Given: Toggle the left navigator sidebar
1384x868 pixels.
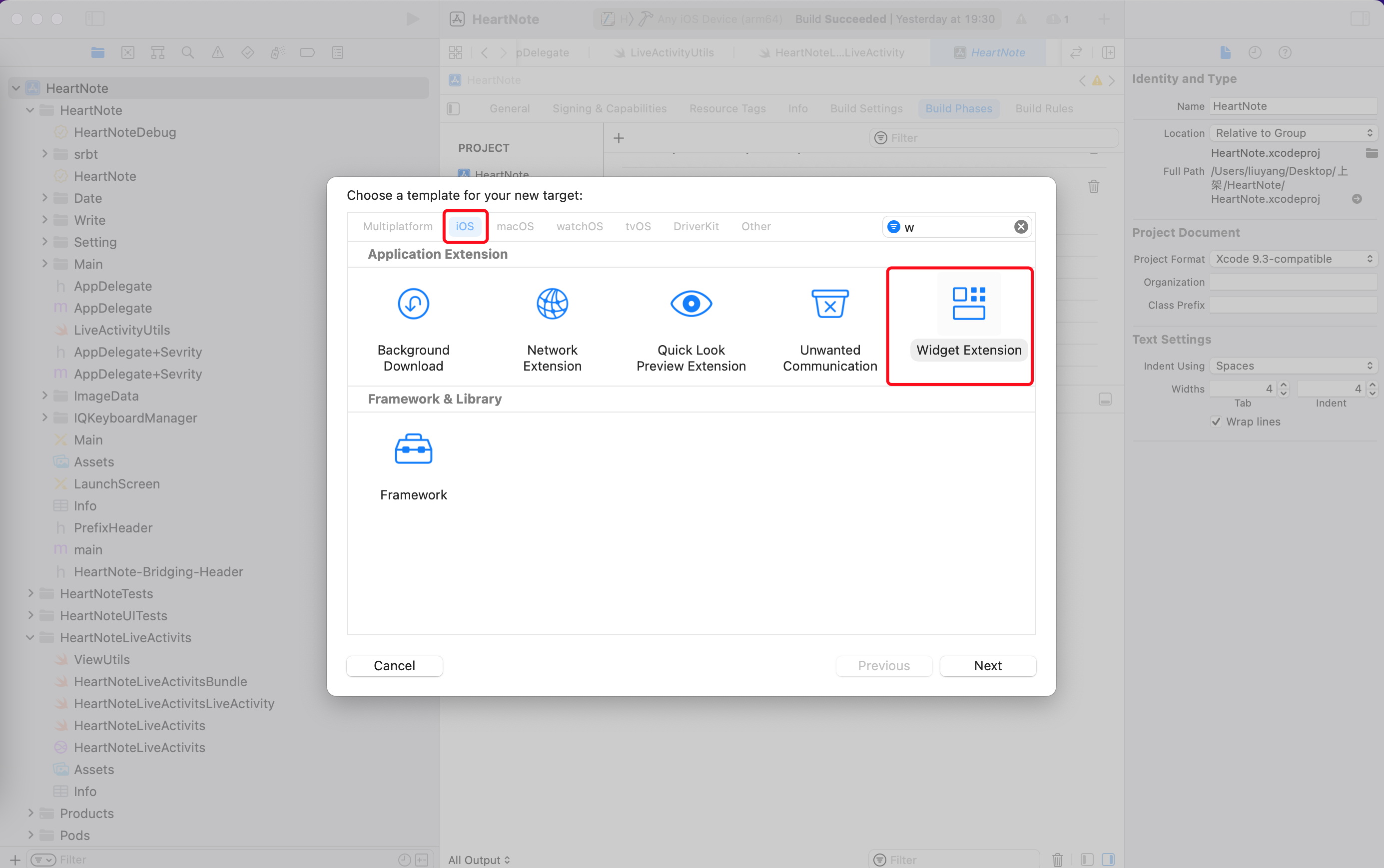Looking at the screenshot, I should tap(95, 19).
